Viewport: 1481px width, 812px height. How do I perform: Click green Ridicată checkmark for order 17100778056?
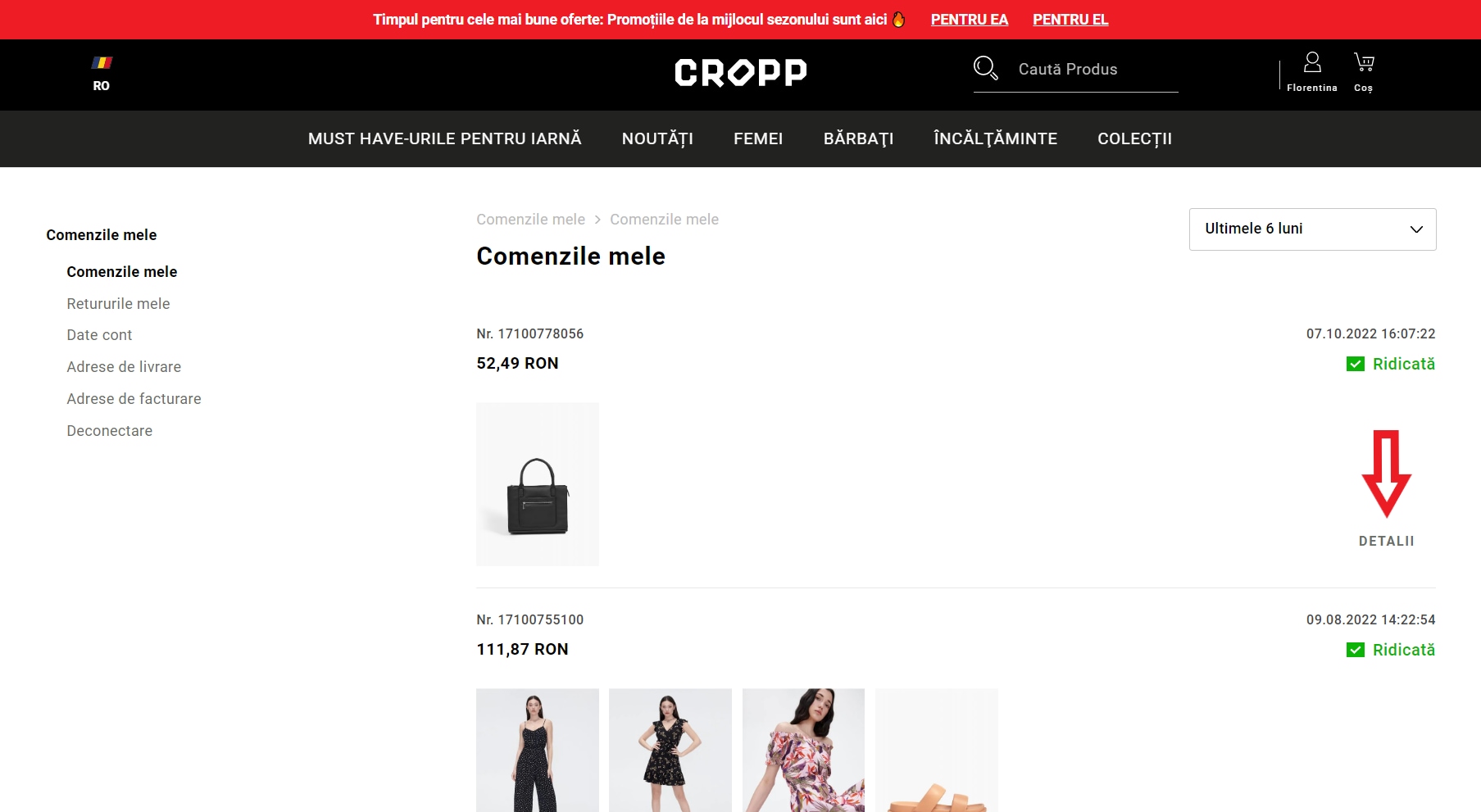click(1356, 364)
